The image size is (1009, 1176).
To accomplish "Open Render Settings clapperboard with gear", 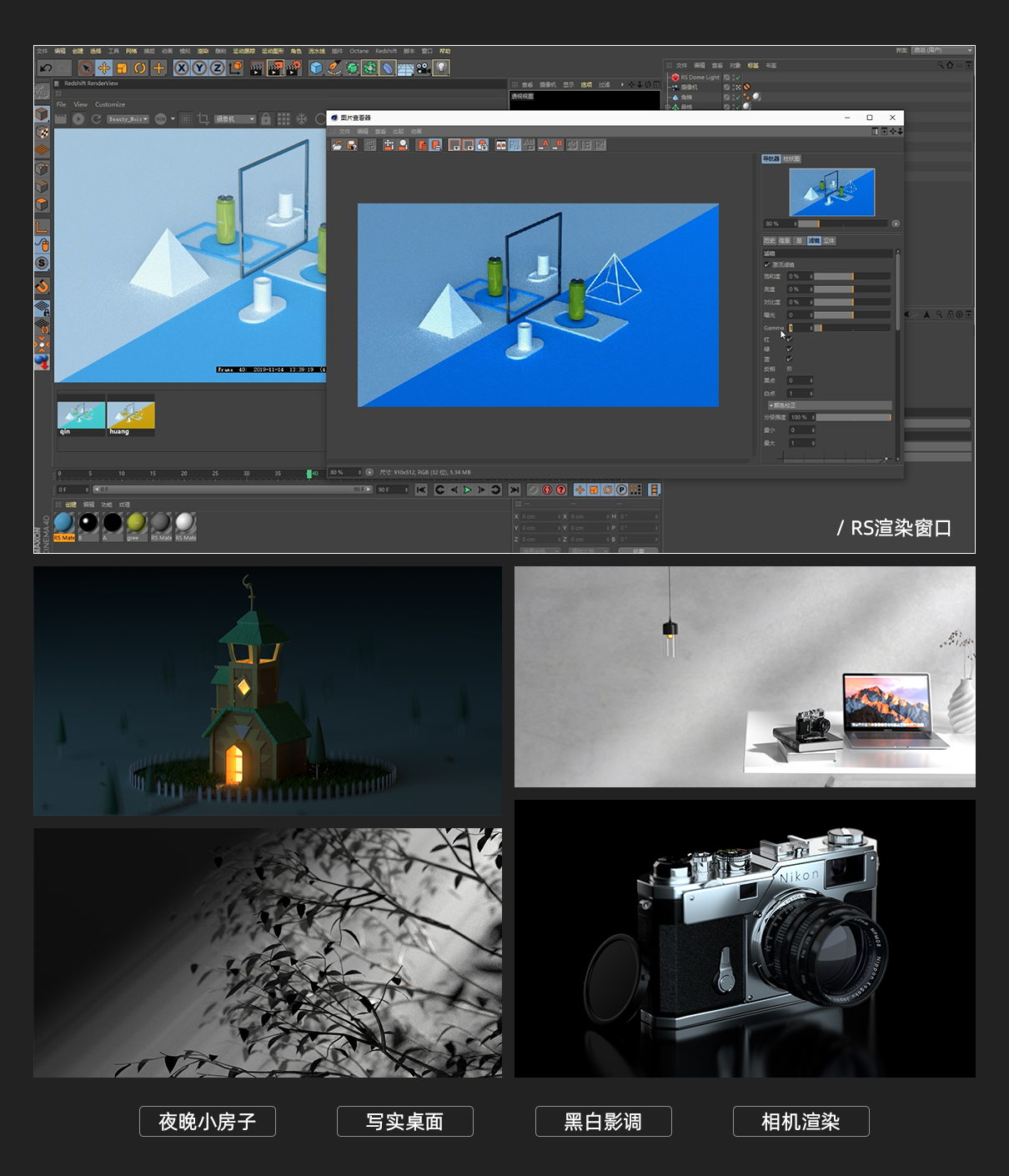I will click(x=294, y=68).
